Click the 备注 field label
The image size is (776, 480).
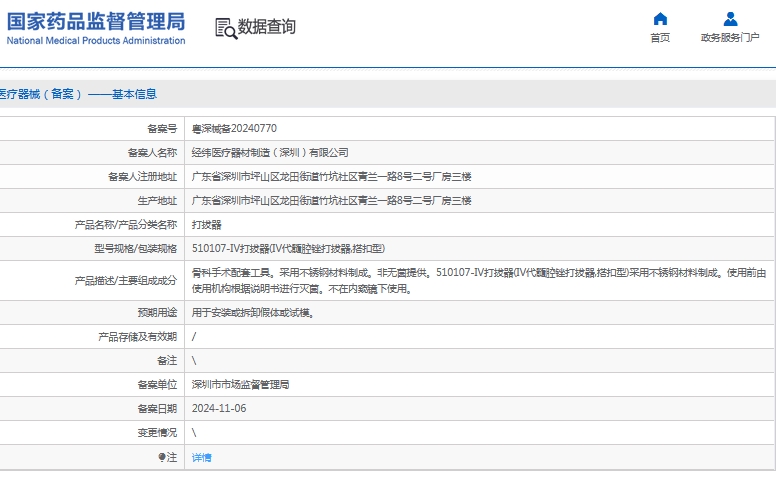(167, 361)
